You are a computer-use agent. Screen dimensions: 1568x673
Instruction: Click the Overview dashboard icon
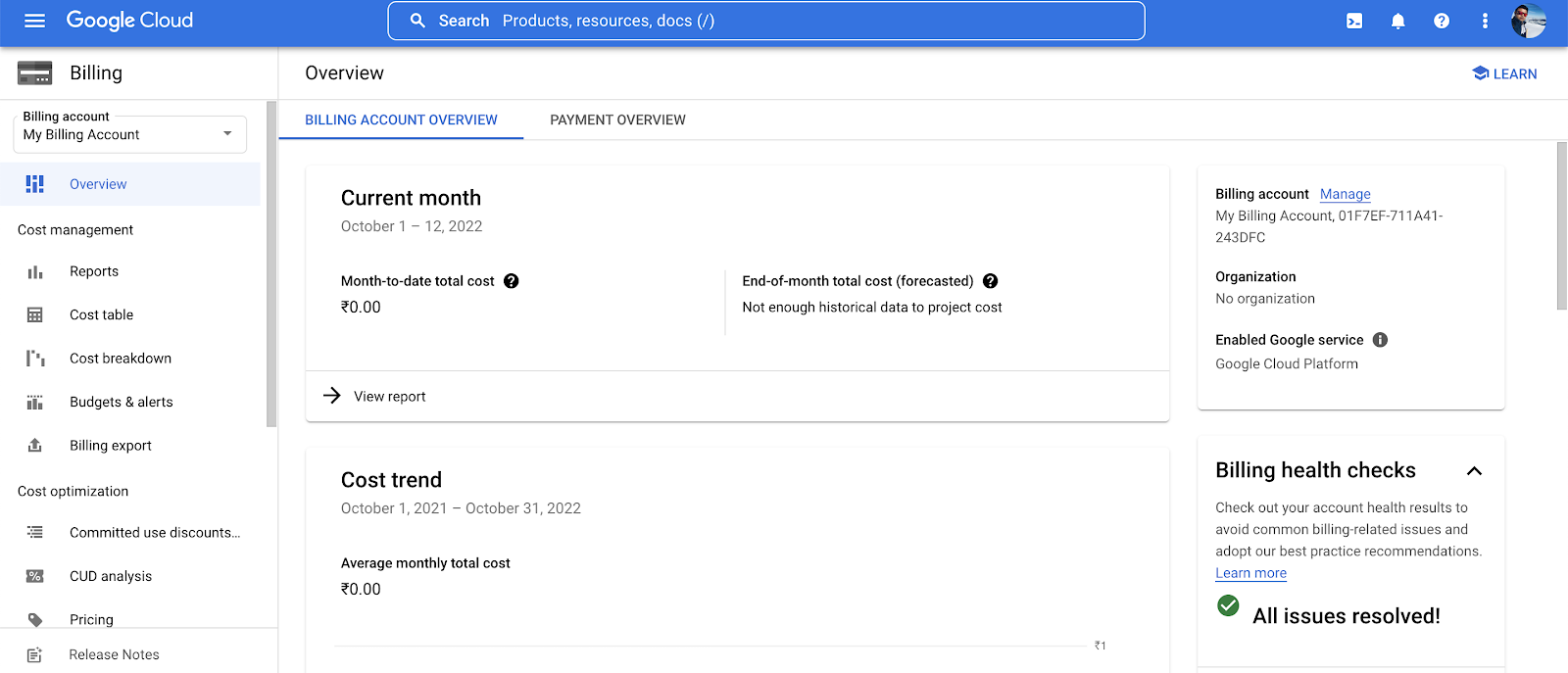[35, 184]
